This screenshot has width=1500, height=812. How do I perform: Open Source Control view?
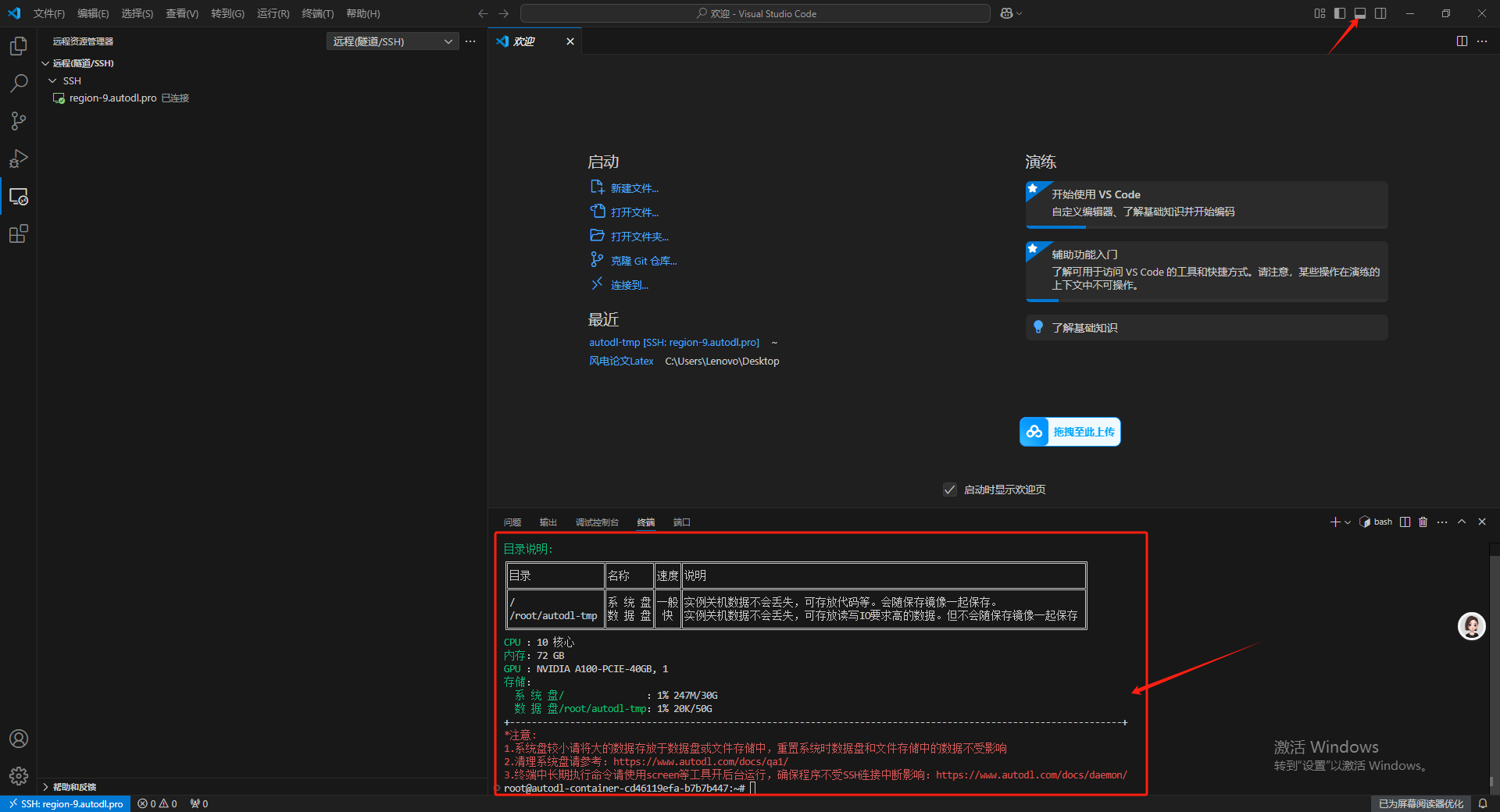pos(19,121)
